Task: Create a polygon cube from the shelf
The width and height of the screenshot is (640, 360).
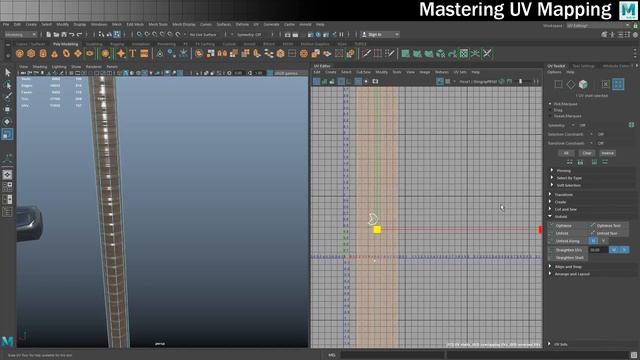Action: click(31, 53)
